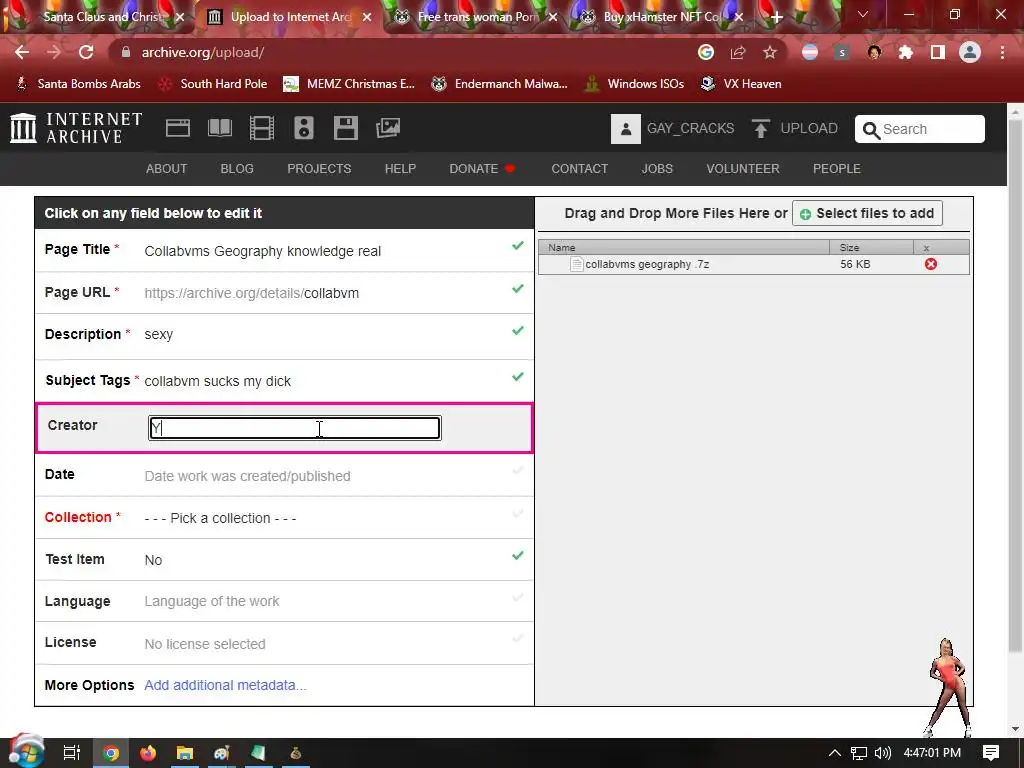Click inside the Creator text box
This screenshot has height=768, width=1024.
point(295,428)
